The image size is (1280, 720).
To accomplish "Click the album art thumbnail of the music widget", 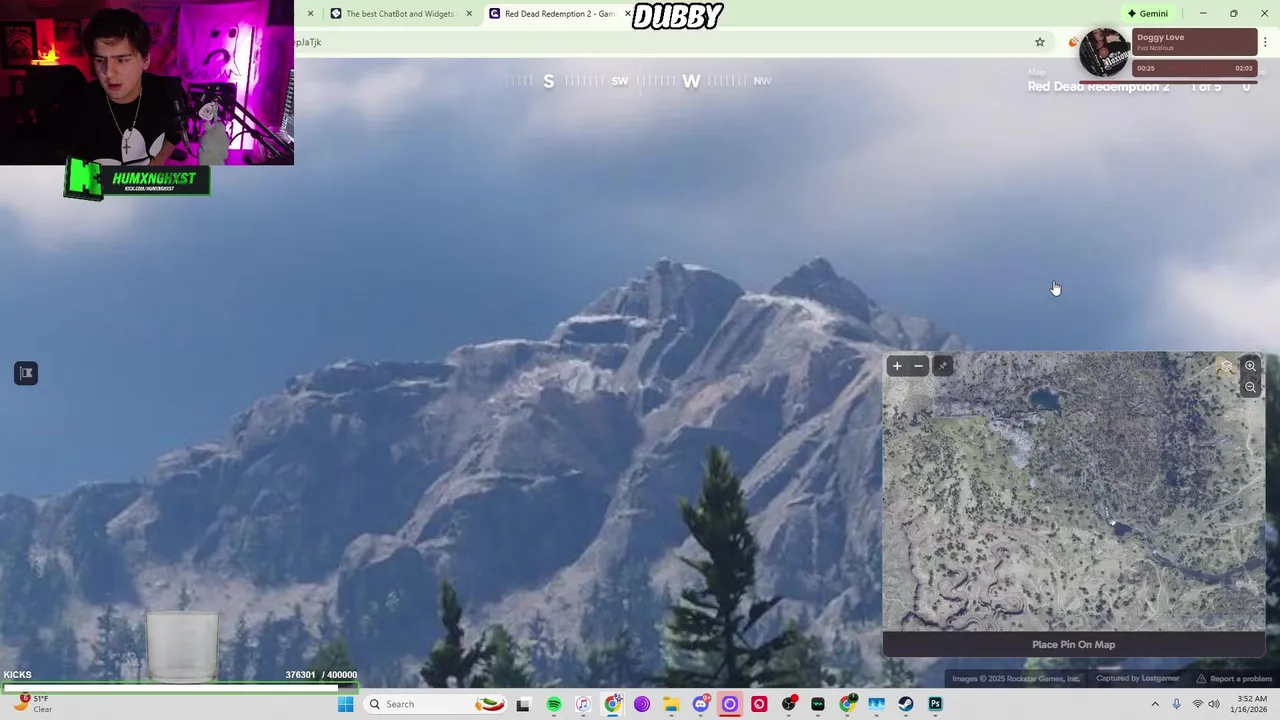I will pos(1105,53).
